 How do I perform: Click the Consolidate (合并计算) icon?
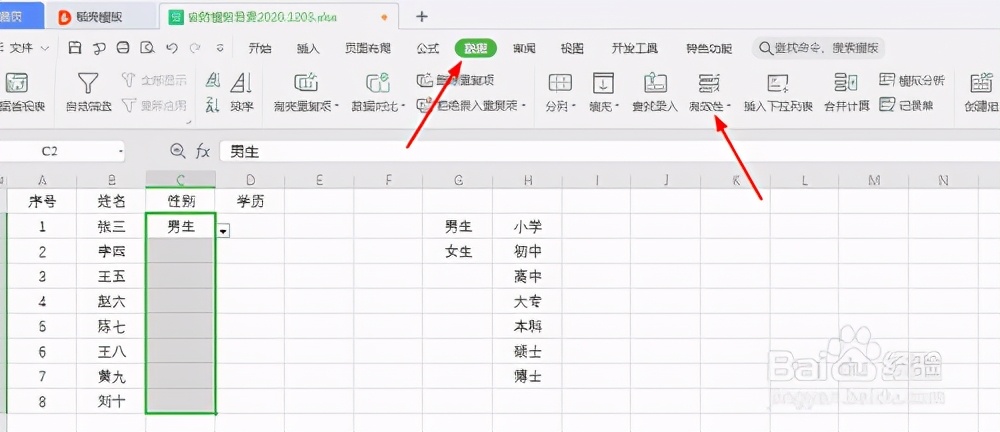846,83
